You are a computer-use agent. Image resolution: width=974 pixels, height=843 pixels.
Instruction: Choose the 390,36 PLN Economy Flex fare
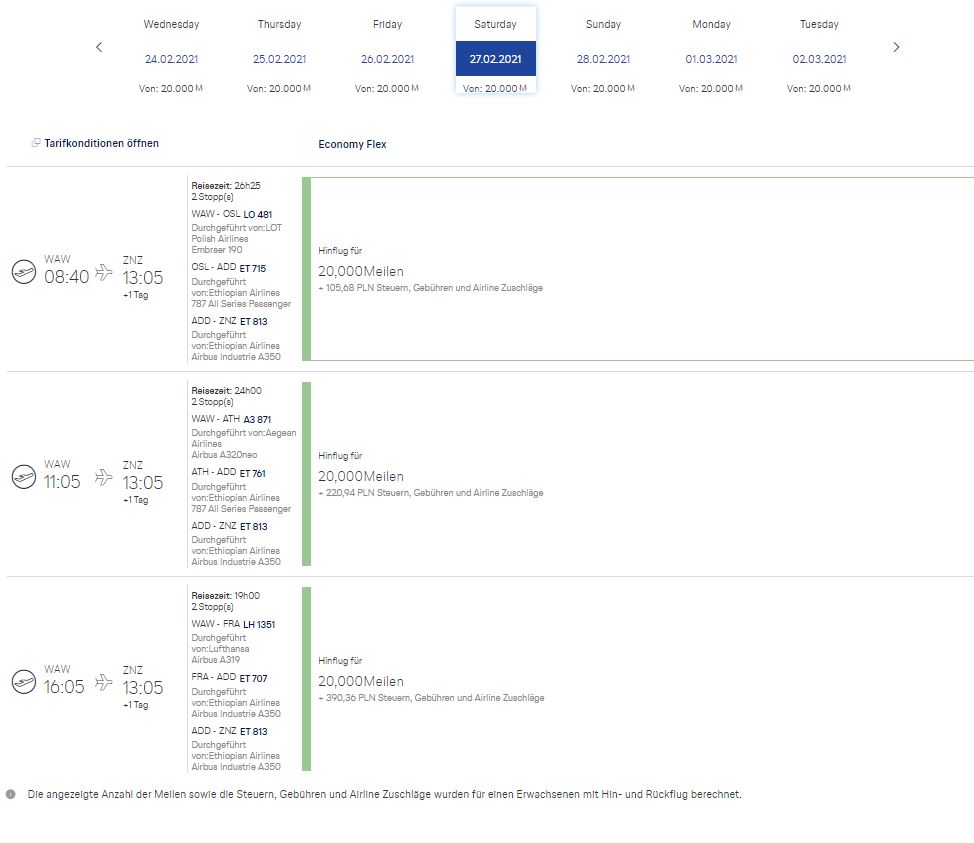coord(638,679)
